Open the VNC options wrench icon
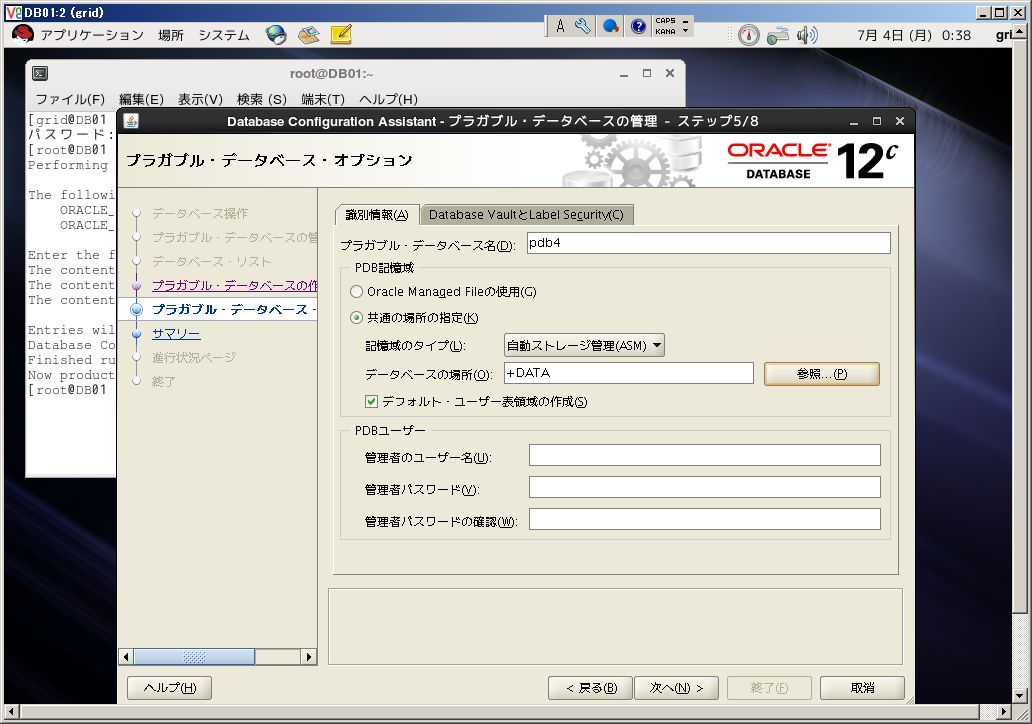 [582, 26]
